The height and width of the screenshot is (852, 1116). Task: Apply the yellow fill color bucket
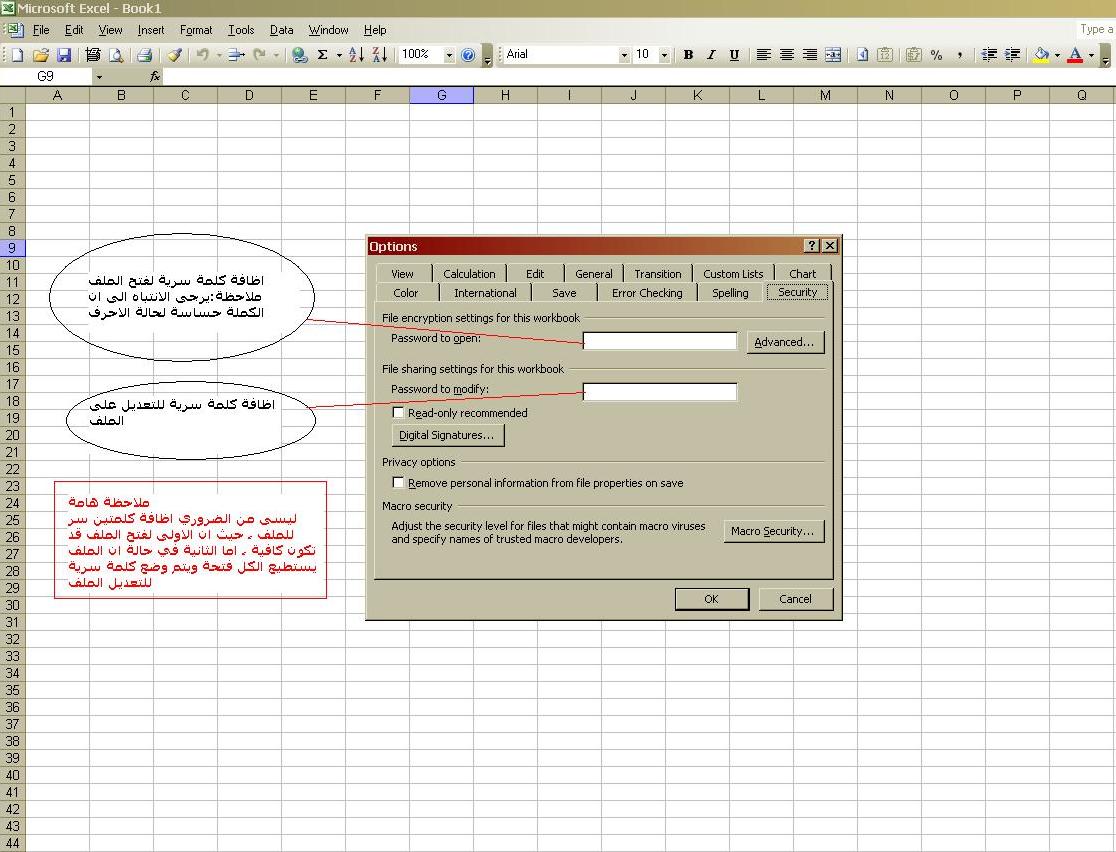click(1042, 55)
